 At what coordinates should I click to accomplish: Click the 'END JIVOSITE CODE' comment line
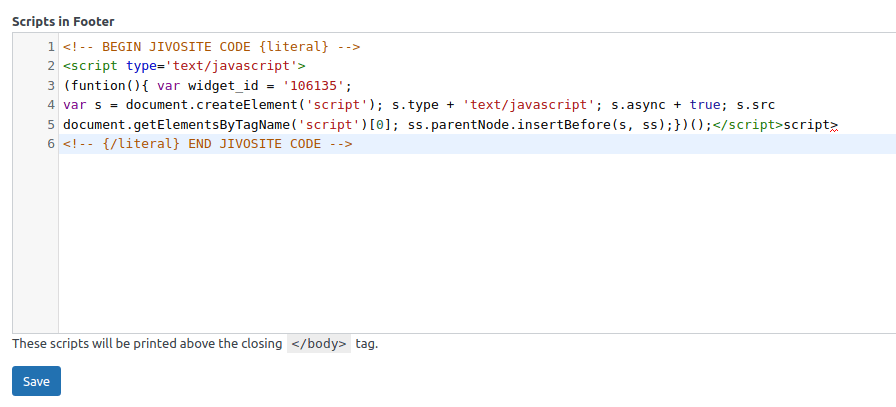pos(207,144)
